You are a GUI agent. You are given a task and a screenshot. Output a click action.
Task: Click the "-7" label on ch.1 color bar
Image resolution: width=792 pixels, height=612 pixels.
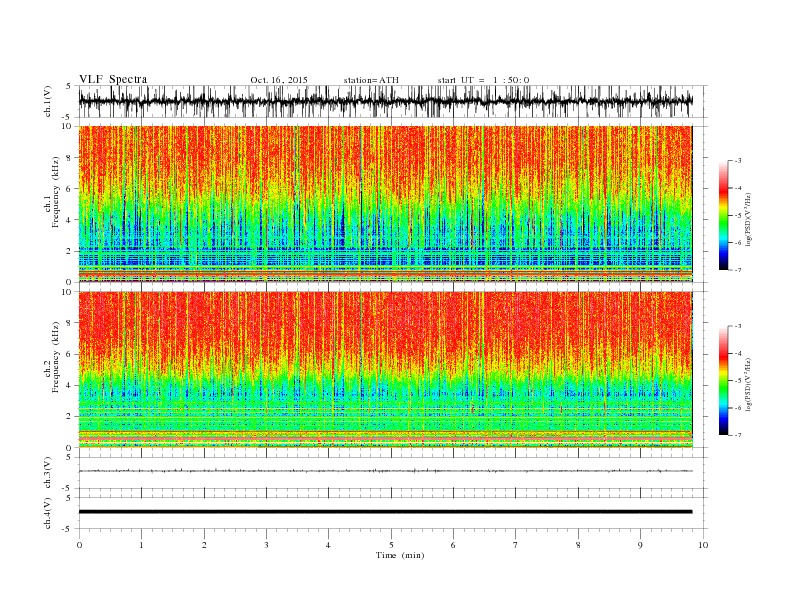(738, 270)
